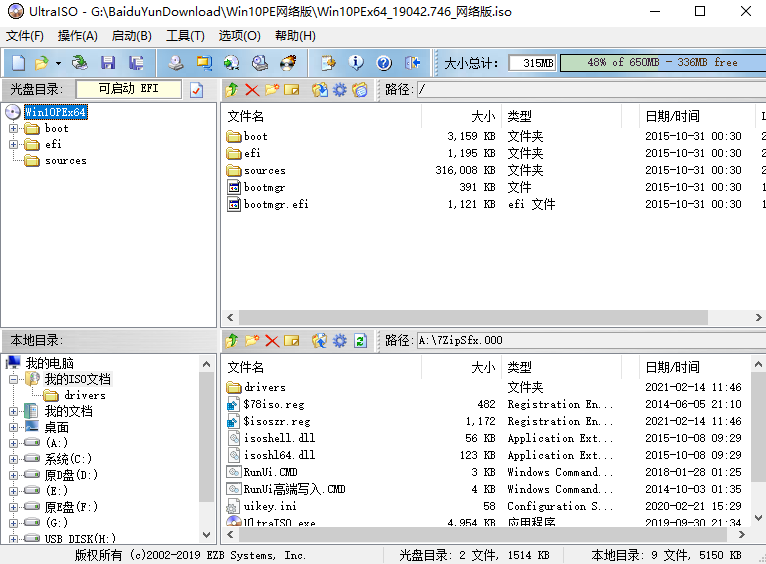Click the blue Help question mark icon

384,63
